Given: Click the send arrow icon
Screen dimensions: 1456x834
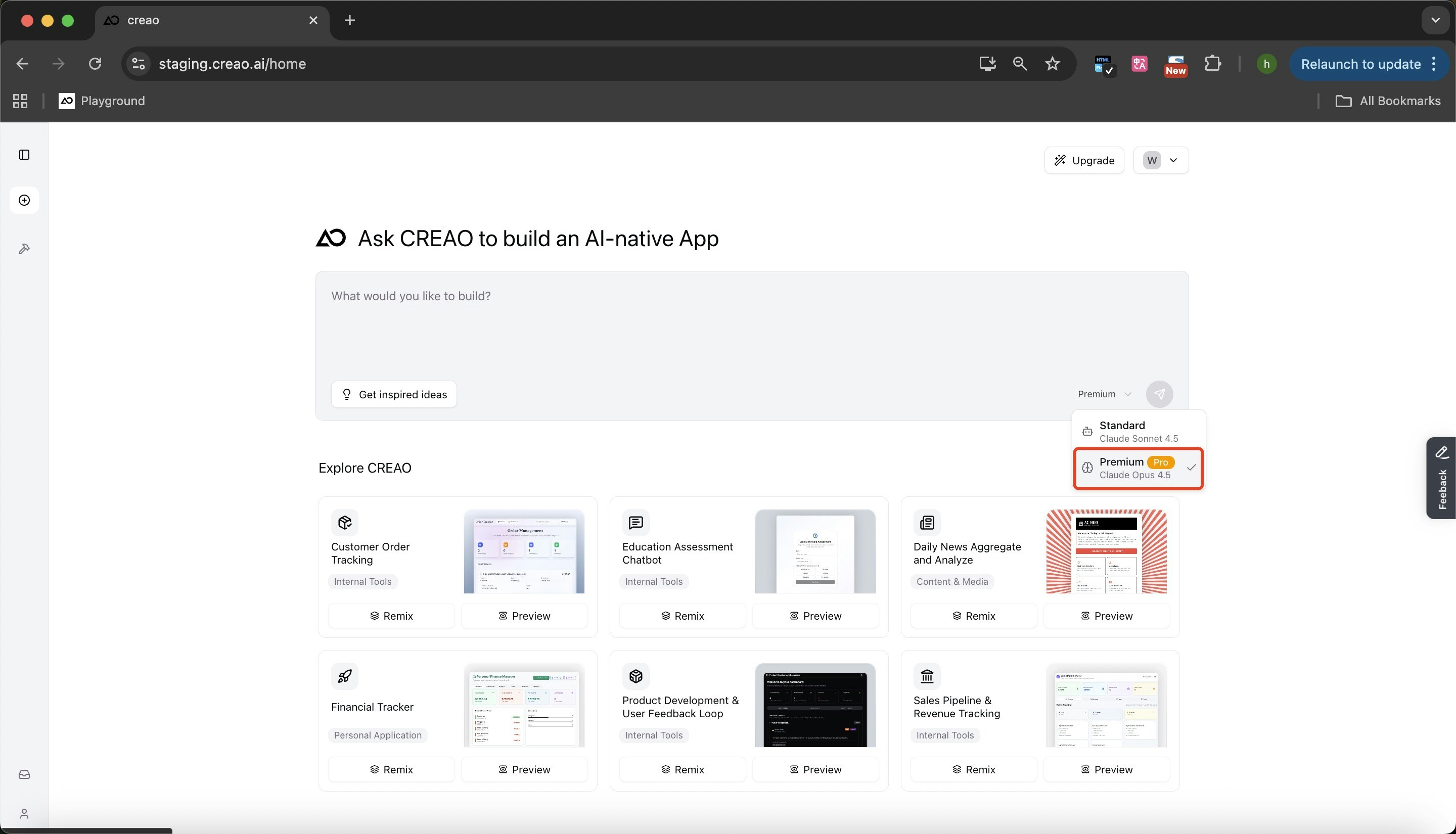Looking at the screenshot, I should pyautogui.click(x=1159, y=394).
